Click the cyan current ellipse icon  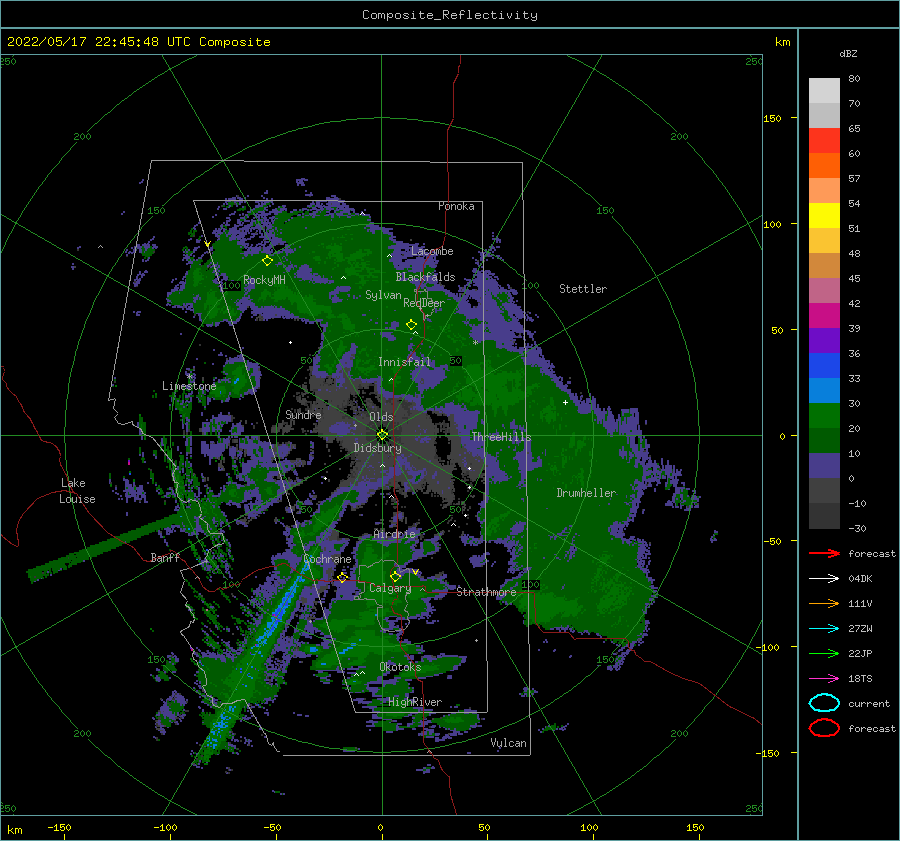824,703
